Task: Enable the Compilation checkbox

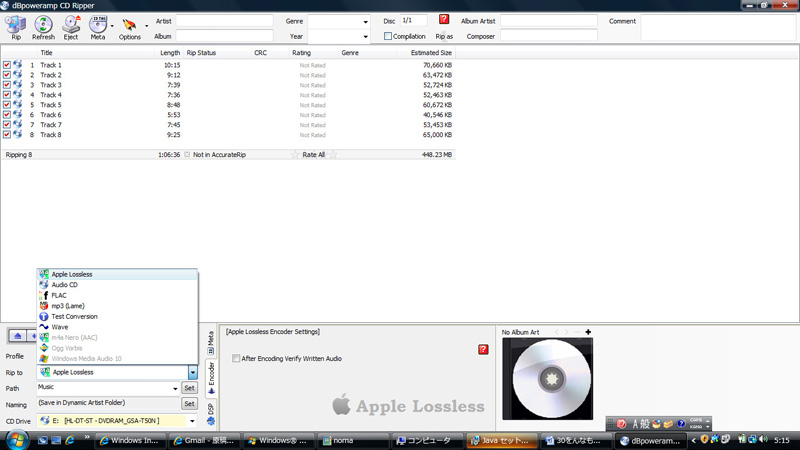Action: [388, 37]
